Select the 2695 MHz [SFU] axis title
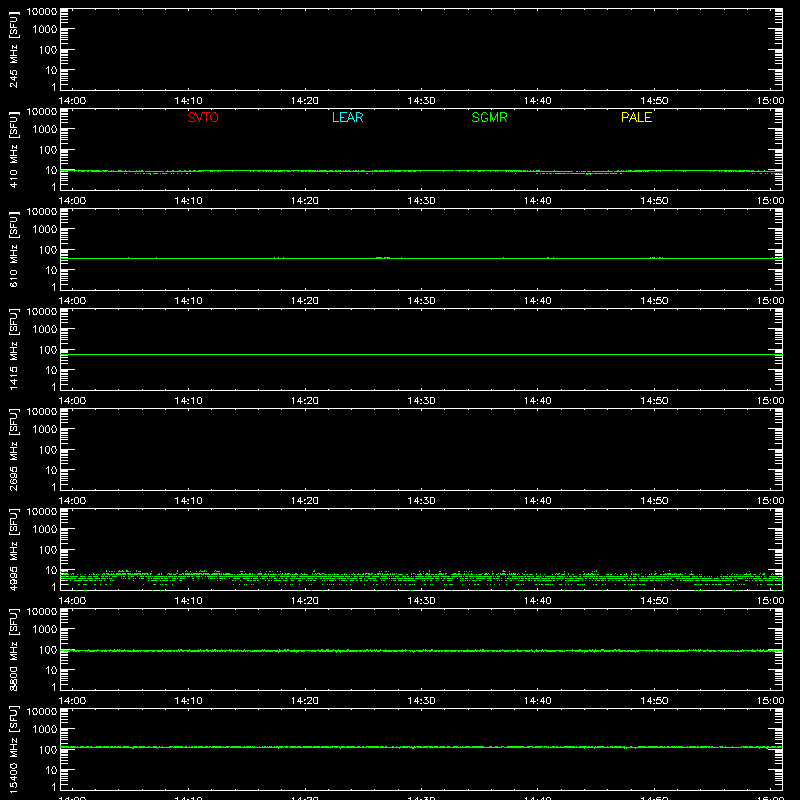This screenshot has height=800, width=800. pos(13,449)
